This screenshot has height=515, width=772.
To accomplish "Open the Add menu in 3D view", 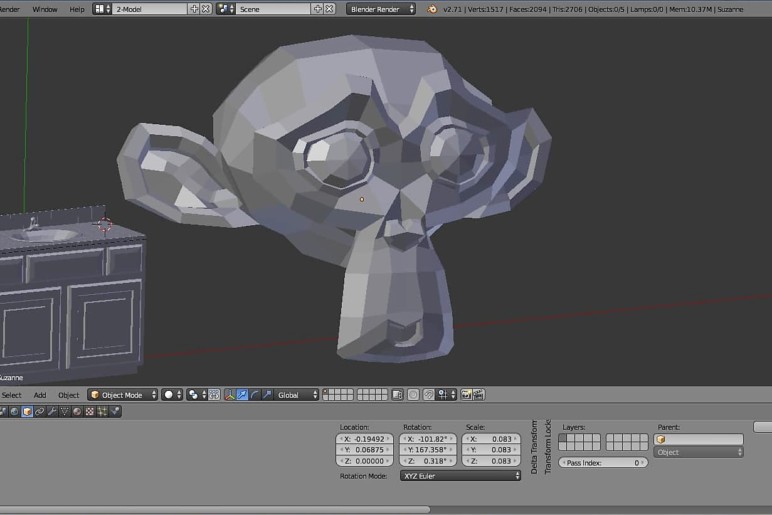I will 40,395.
